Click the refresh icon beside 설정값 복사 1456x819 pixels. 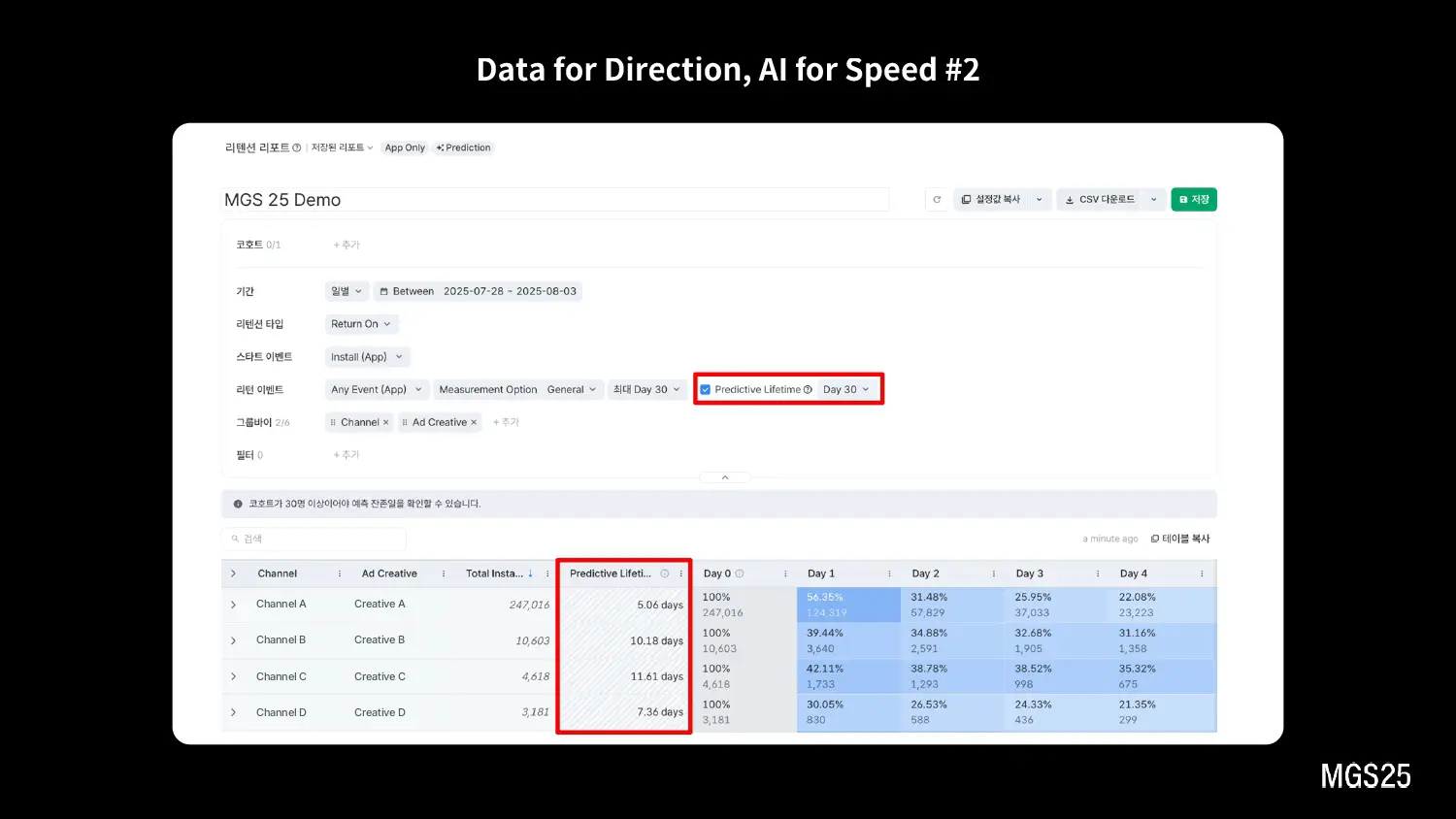pyautogui.click(x=937, y=200)
